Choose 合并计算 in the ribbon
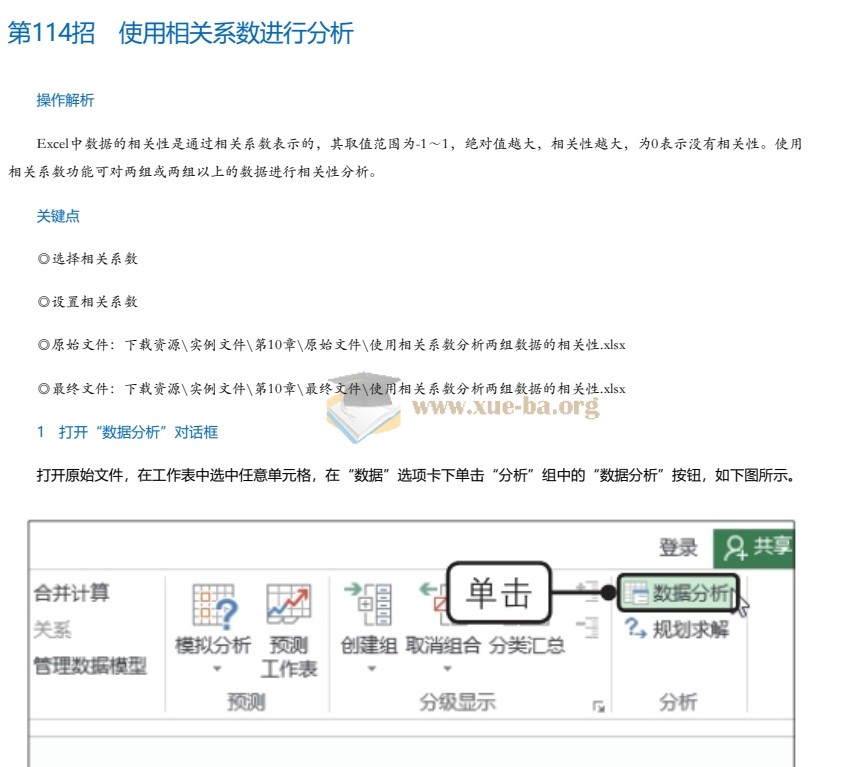 (x=72, y=593)
